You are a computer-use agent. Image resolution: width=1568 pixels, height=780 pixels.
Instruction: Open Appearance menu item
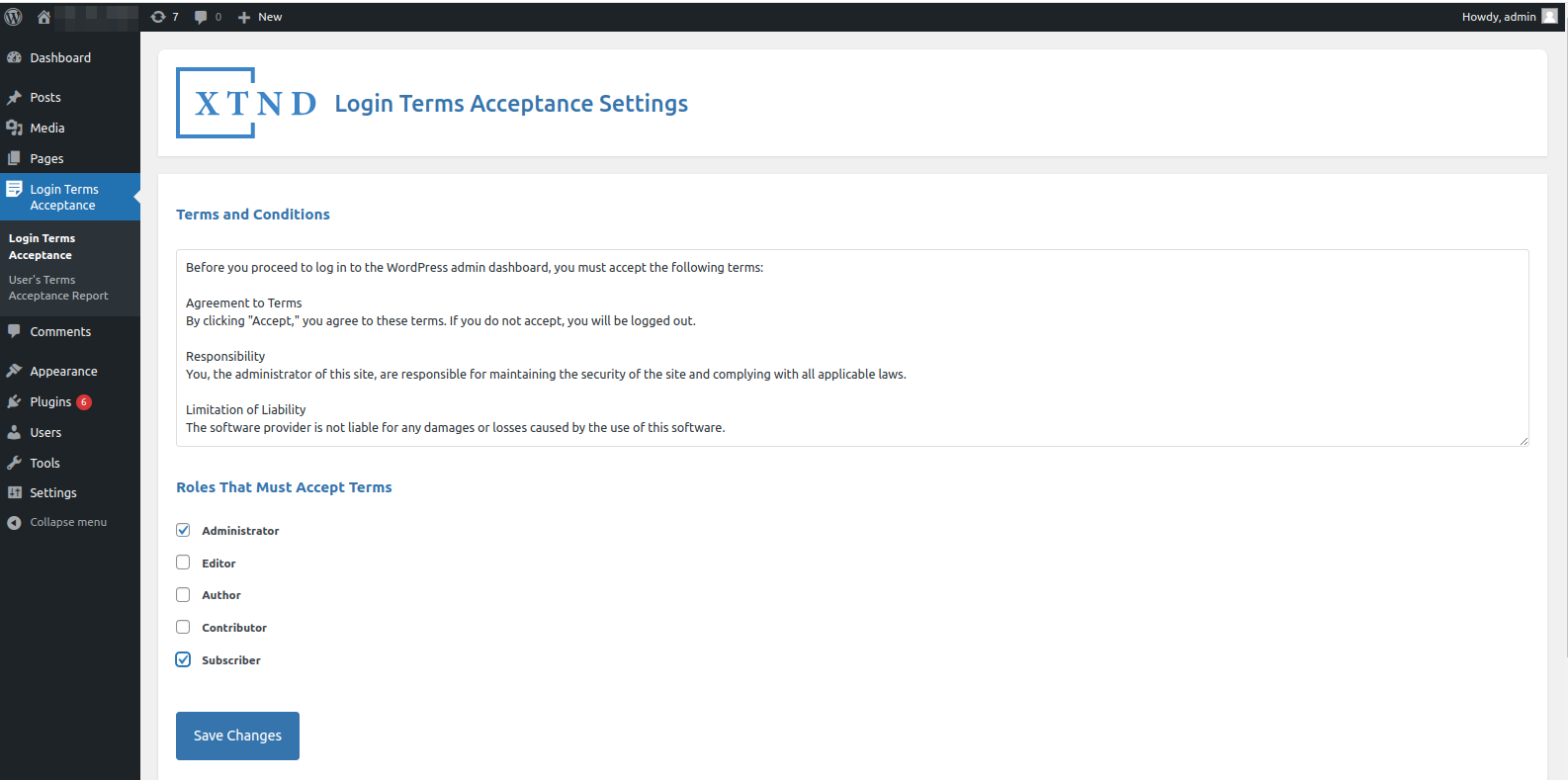70,371
